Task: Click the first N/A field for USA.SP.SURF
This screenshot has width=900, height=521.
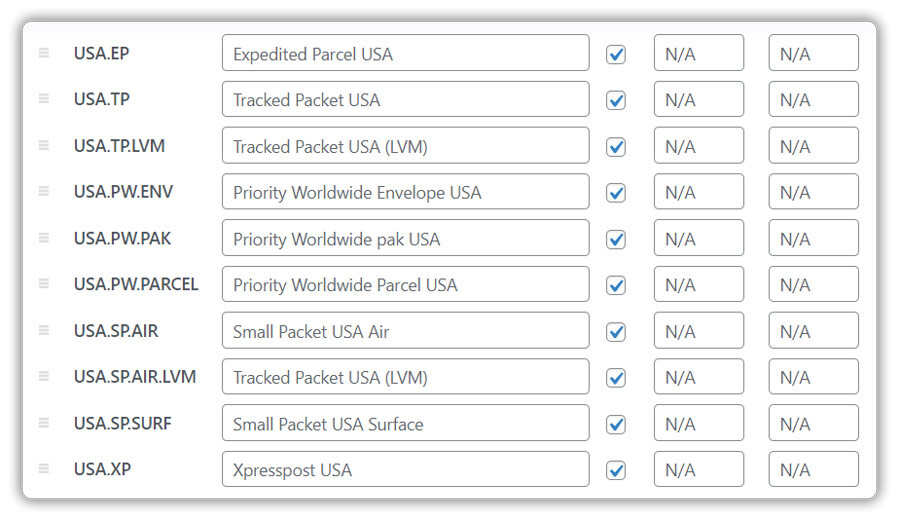Action: point(699,423)
